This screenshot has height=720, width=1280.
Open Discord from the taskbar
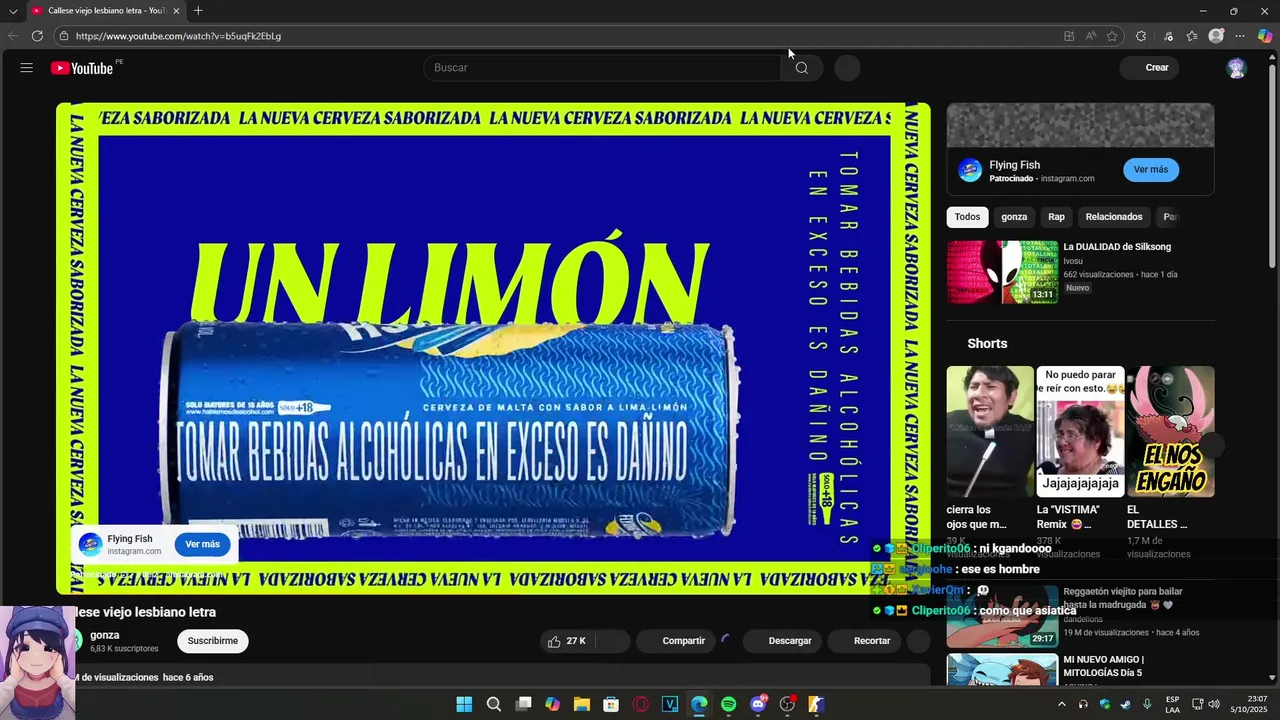[x=758, y=704]
